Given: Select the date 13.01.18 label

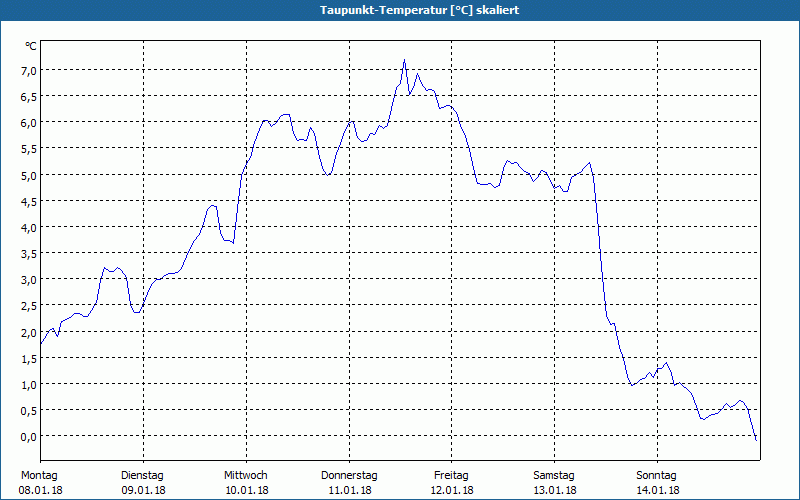Looking at the screenshot, I should 555,491.
